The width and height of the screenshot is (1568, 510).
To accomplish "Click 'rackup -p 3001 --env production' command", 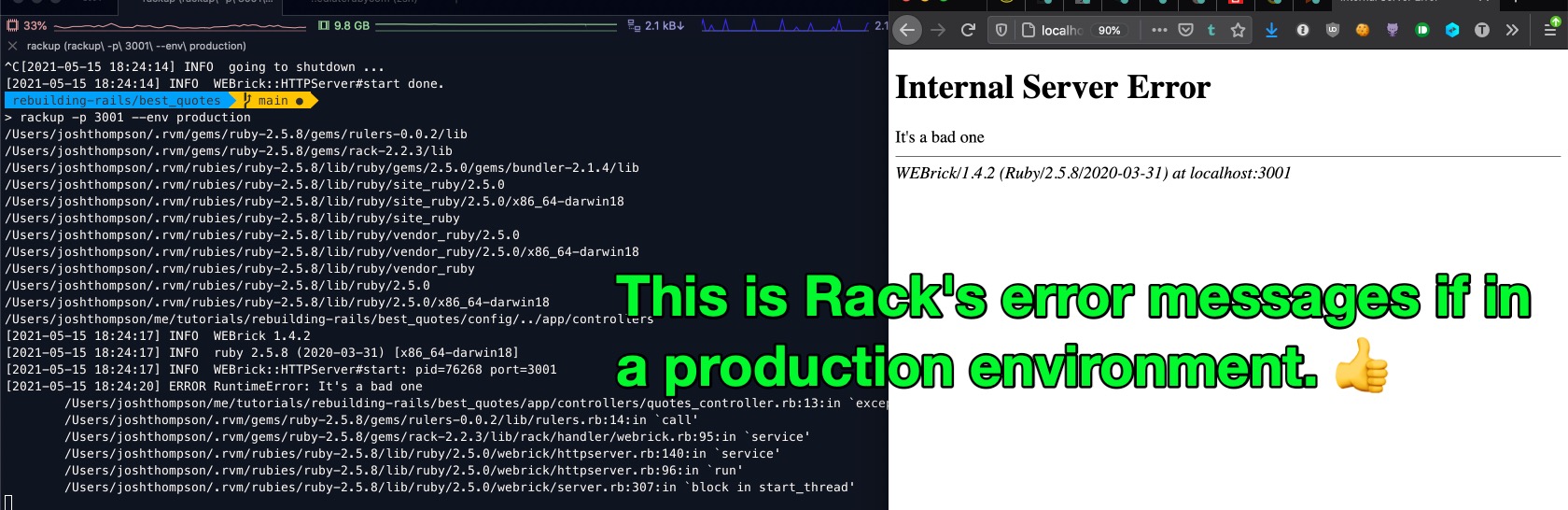I will click(x=135, y=118).
